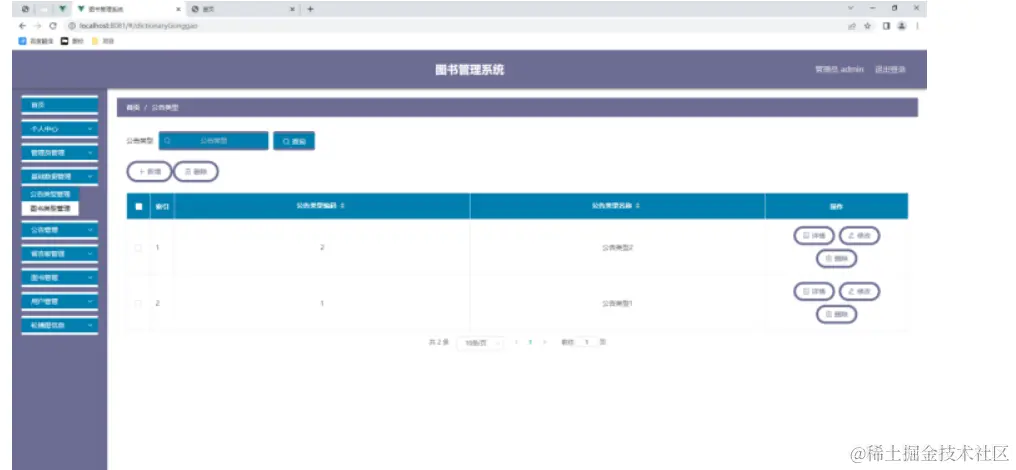Click 退出登录 in the header
The width and height of the screenshot is (1016, 470).
pos(890,69)
